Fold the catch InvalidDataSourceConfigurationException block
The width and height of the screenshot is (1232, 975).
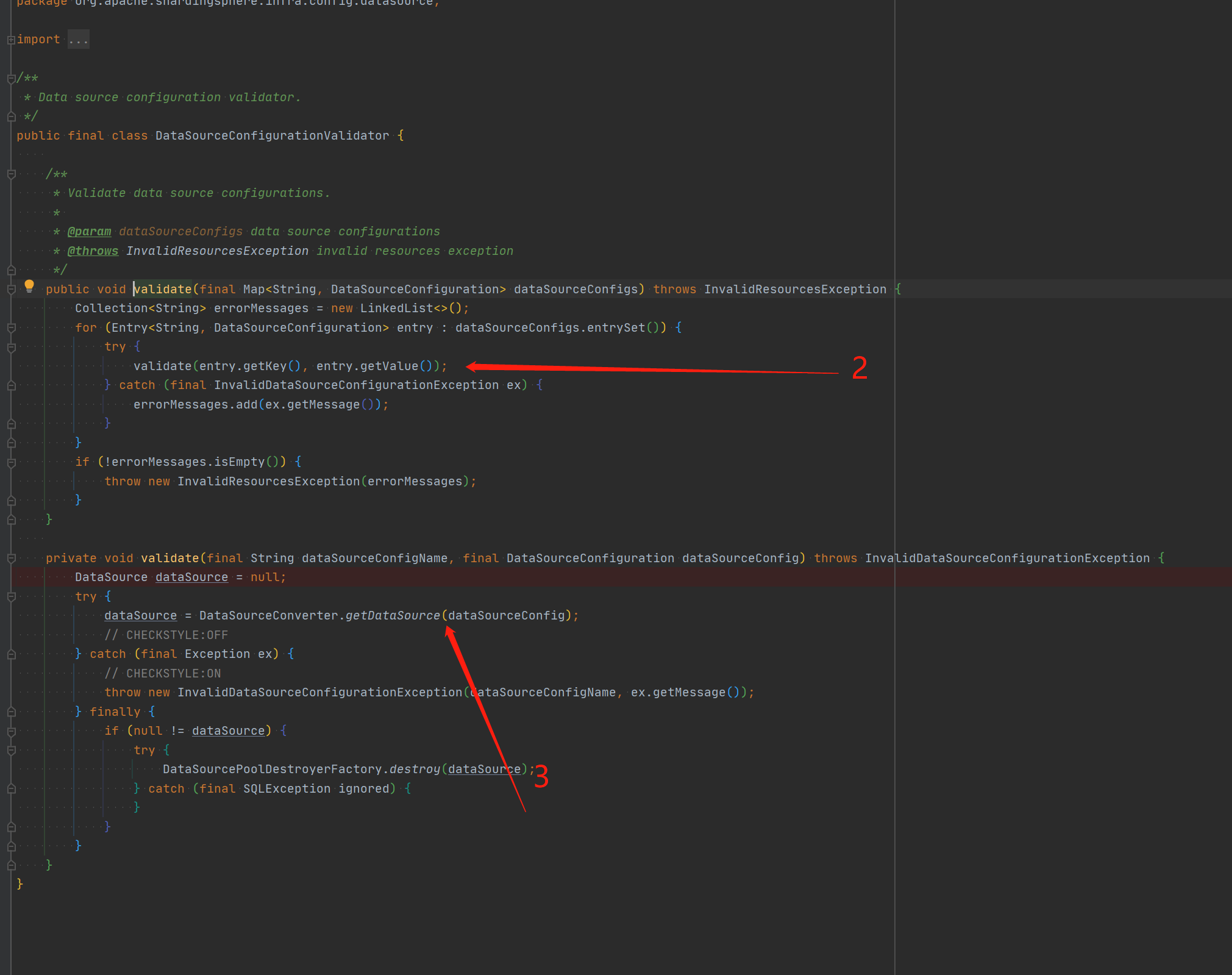(x=11, y=385)
